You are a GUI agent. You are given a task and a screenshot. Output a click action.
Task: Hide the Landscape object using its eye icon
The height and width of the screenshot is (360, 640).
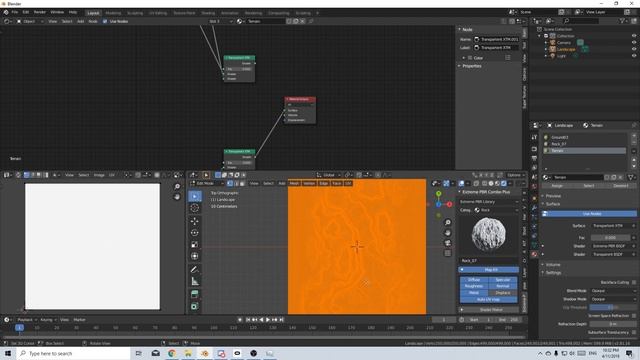click(x=634, y=49)
